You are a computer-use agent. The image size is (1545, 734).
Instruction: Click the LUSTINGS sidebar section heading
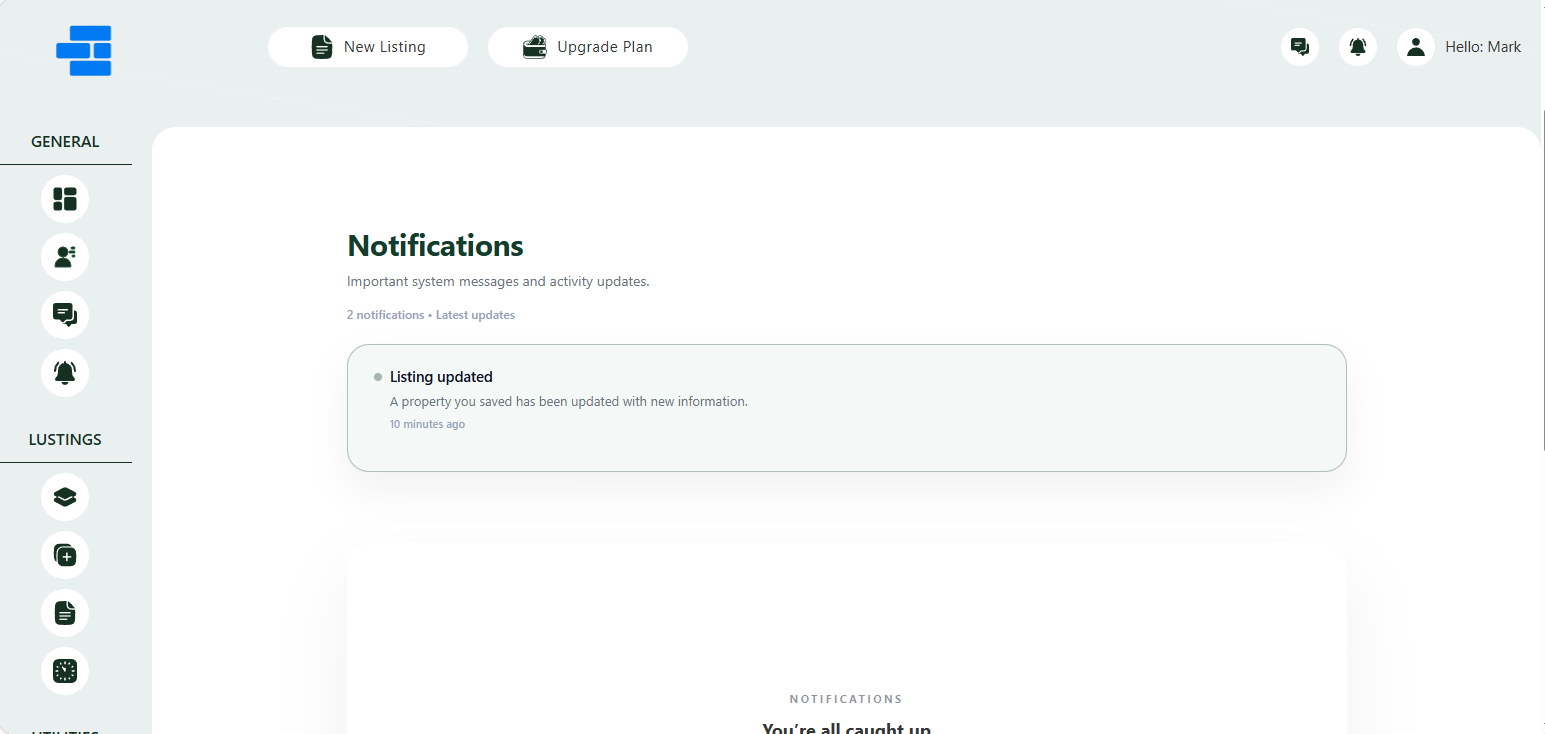pyautogui.click(x=65, y=440)
